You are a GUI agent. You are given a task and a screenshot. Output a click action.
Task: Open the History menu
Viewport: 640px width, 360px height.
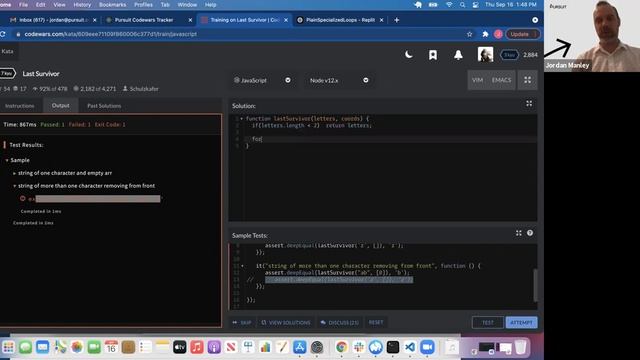click(82, 5)
